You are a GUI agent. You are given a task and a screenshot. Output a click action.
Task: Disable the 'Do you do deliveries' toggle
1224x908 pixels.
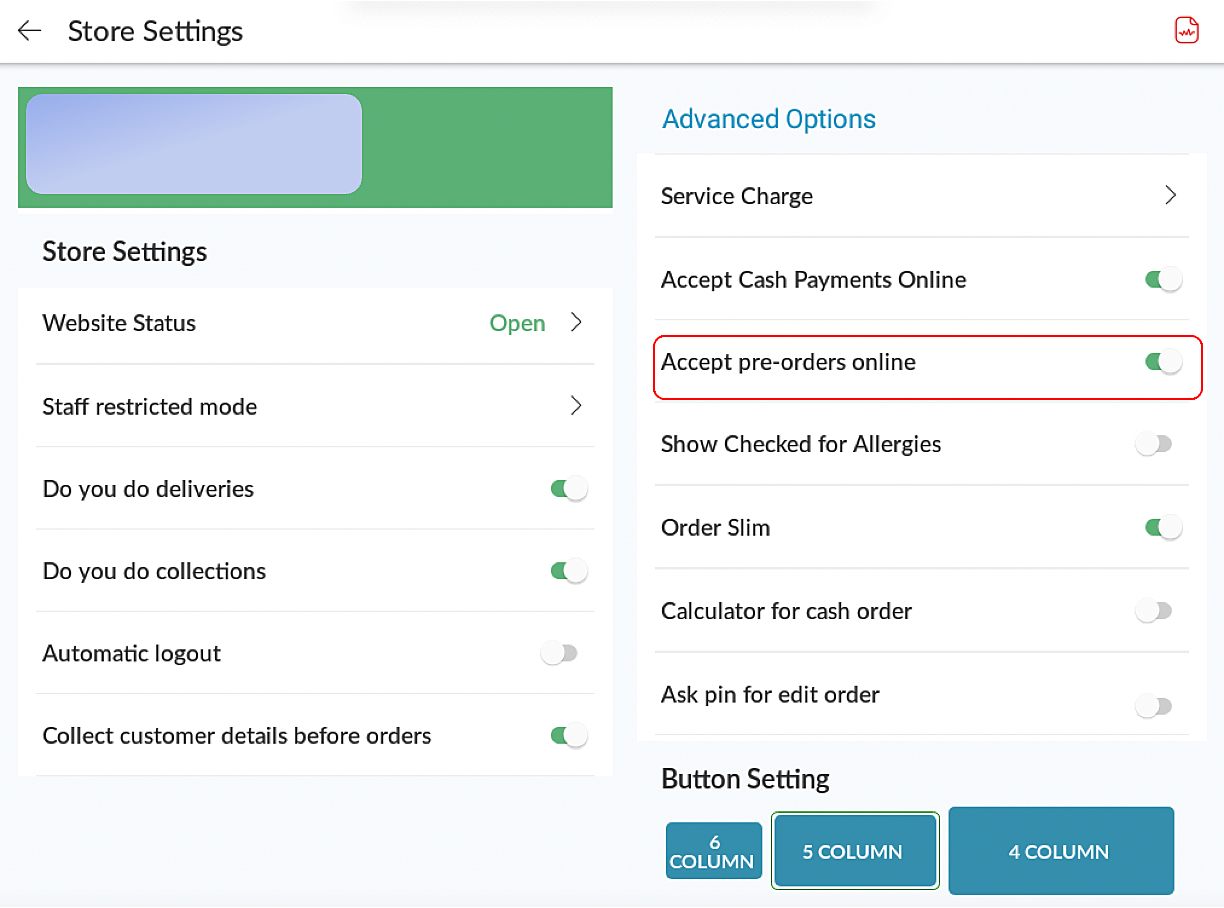569,489
